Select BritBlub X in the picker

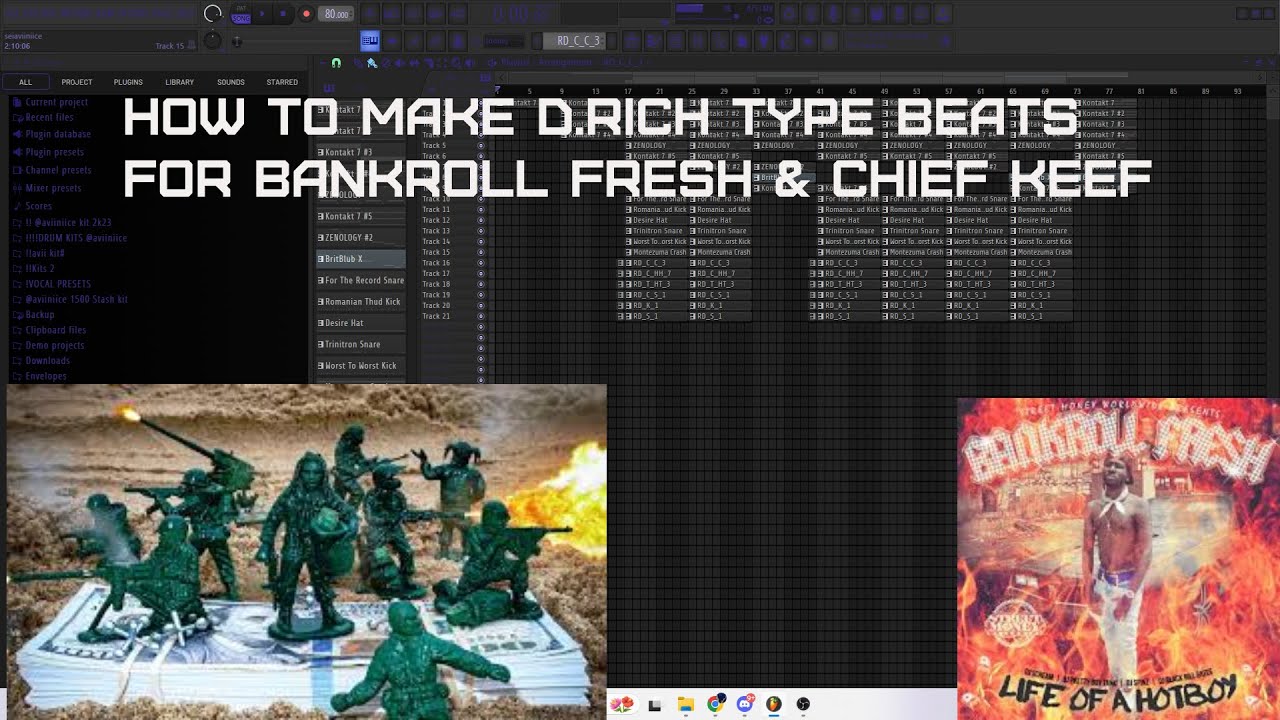click(361, 259)
